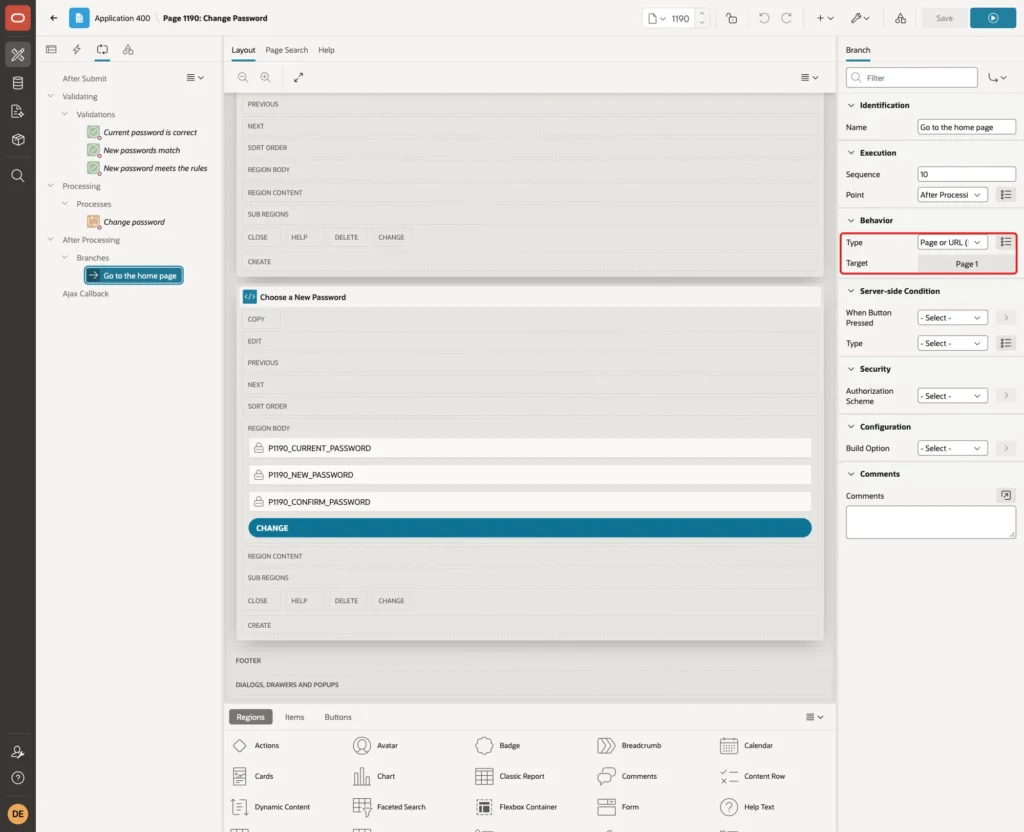Image resolution: width=1024 pixels, height=832 pixels.
Task: Open the Authorization Scheme dropdown
Action: 952,396
